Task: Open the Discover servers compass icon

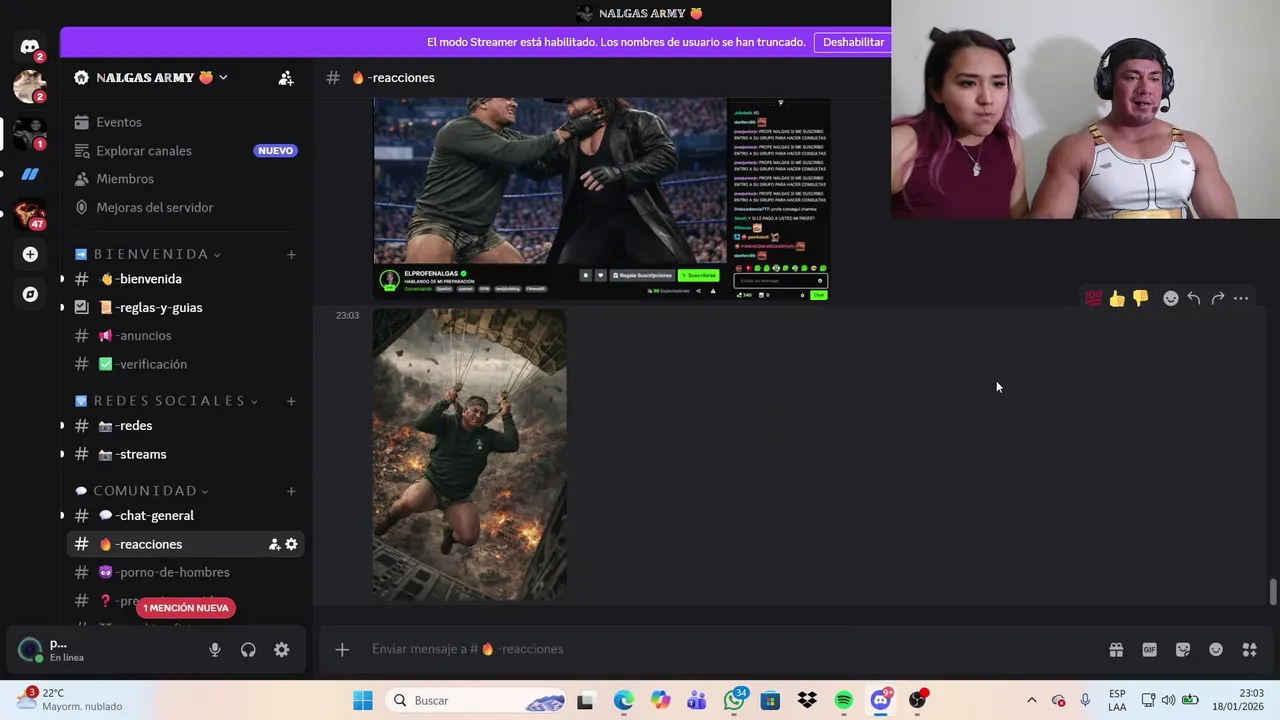Action: [x=30, y=294]
